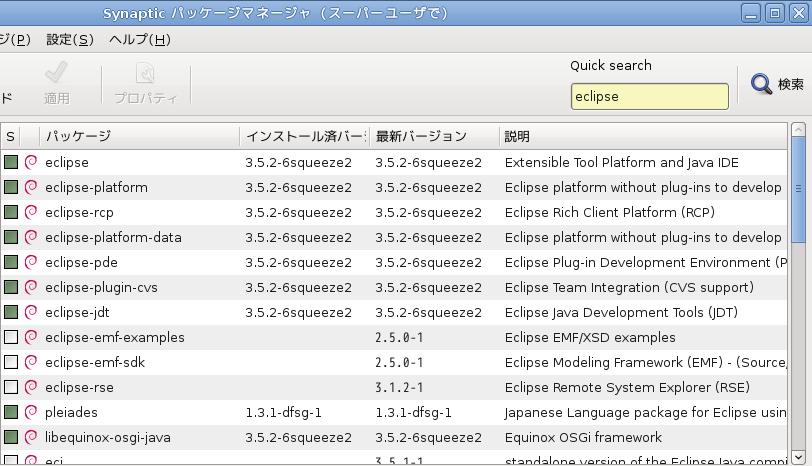Toggle status checkbox for eclipse package
This screenshot has width=812, height=466.
coord(11,162)
